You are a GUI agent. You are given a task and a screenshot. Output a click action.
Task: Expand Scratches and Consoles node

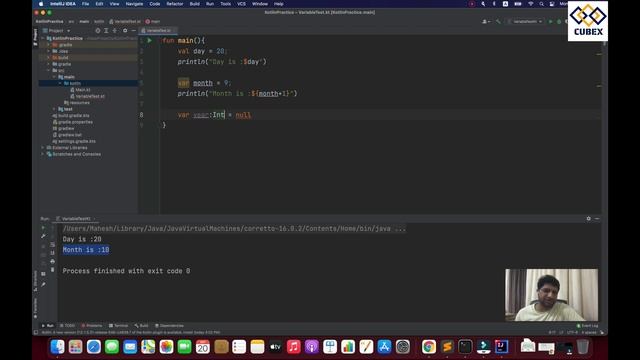tap(43, 154)
